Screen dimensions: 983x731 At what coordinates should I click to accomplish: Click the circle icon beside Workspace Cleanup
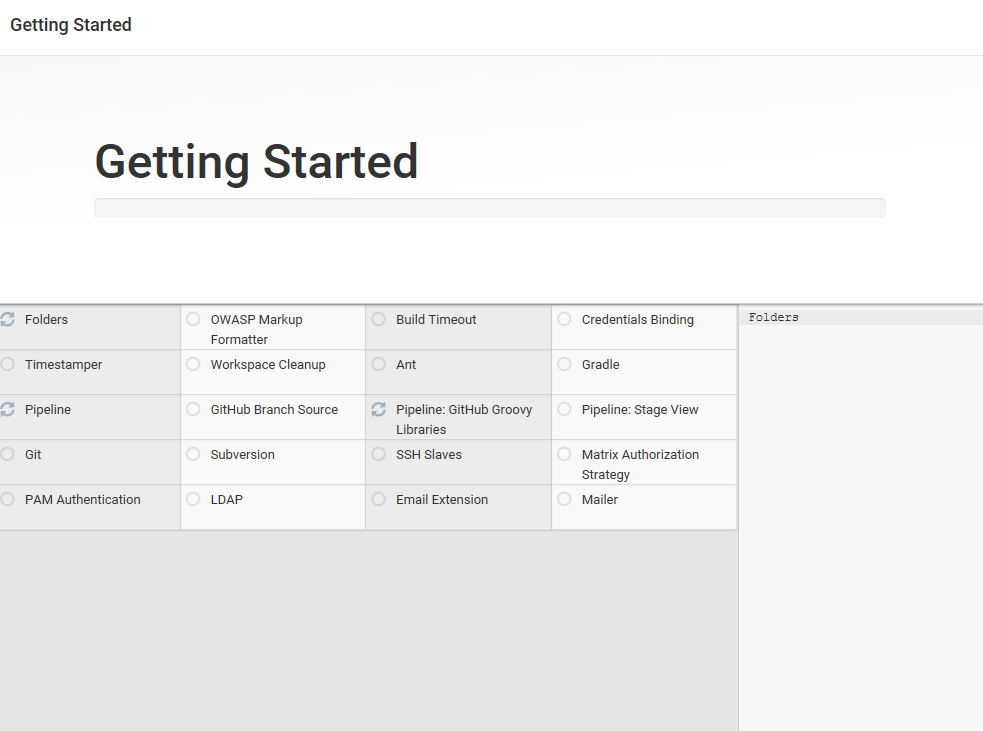pos(193,364)
